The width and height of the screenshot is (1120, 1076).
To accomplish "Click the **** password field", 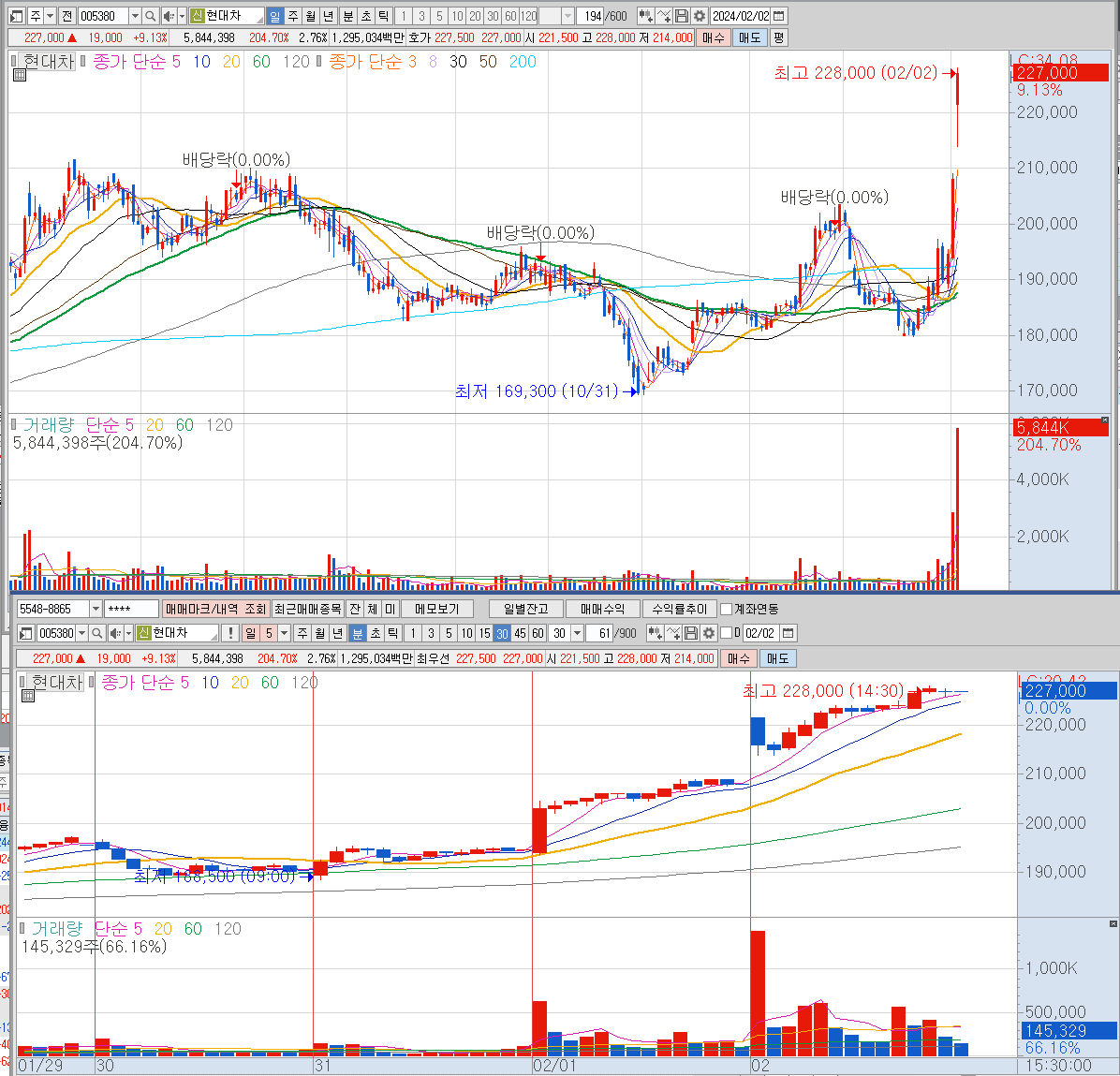I will pyautogui.click(x=131, y=609).
